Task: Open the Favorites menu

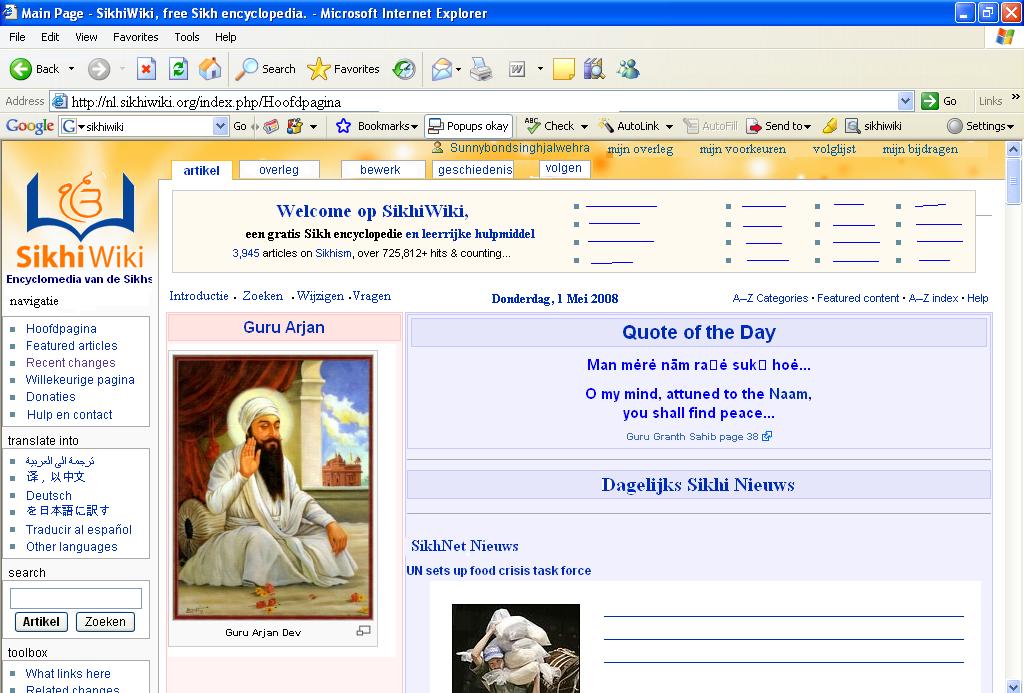Action: pyautogui.click(x=136, y=37)
